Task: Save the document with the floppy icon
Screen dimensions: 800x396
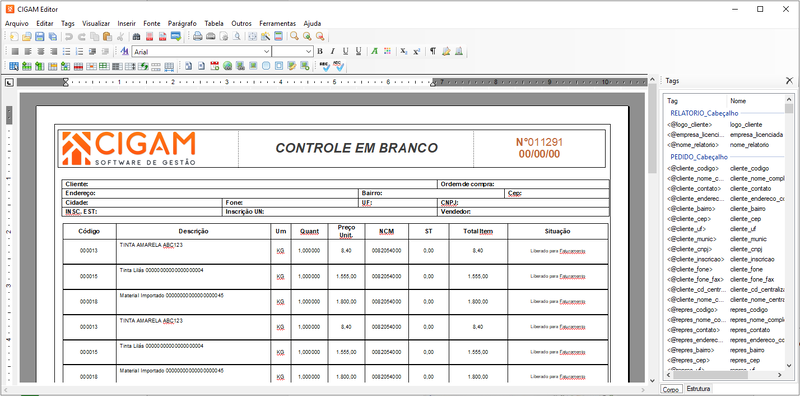Action: [39, 36]
